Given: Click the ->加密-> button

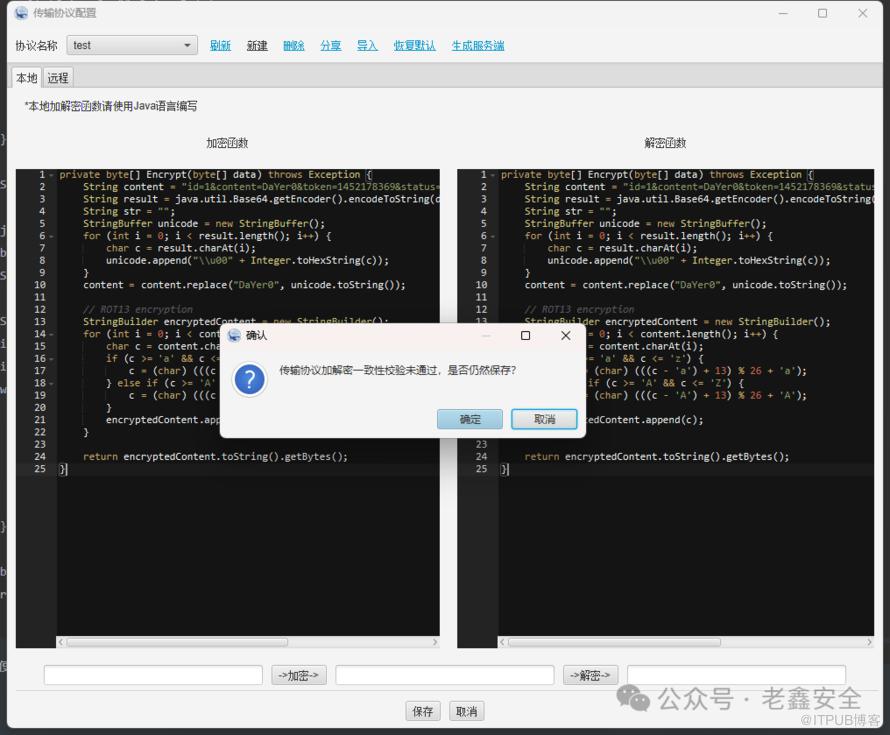Looking at the screenshot, I should (x=299, y=676).
